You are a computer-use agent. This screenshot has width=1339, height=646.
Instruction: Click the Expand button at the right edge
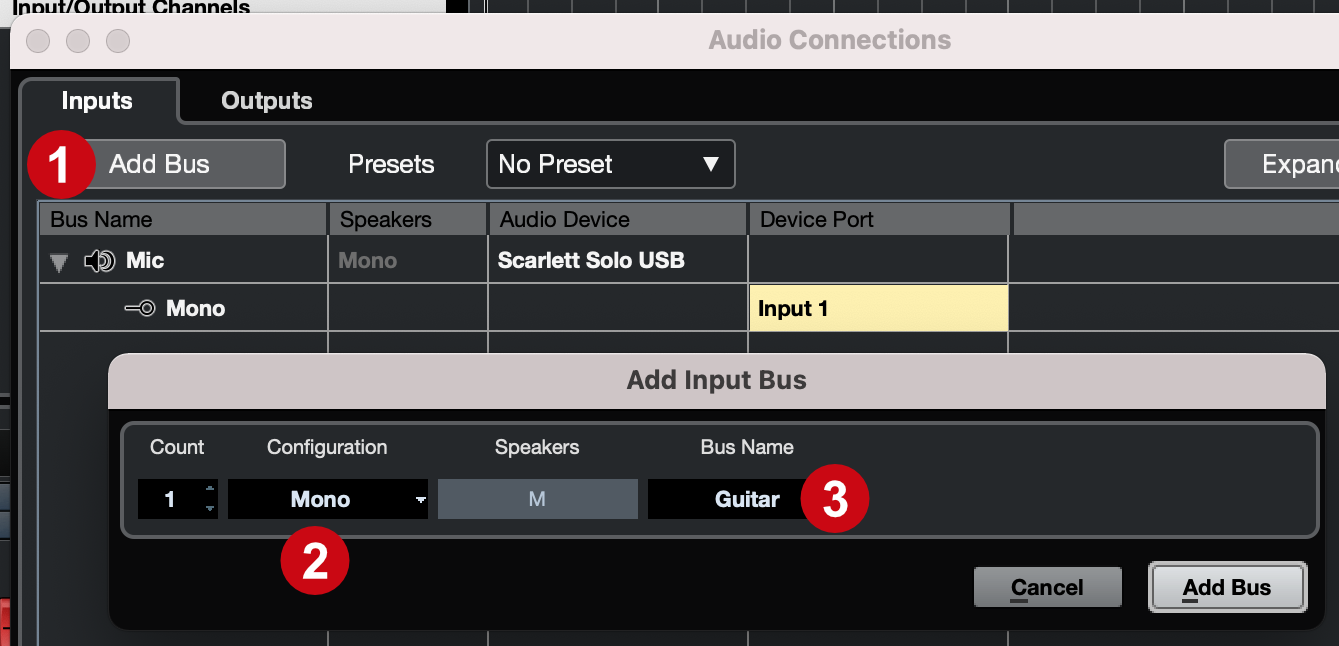point(1282,164)
